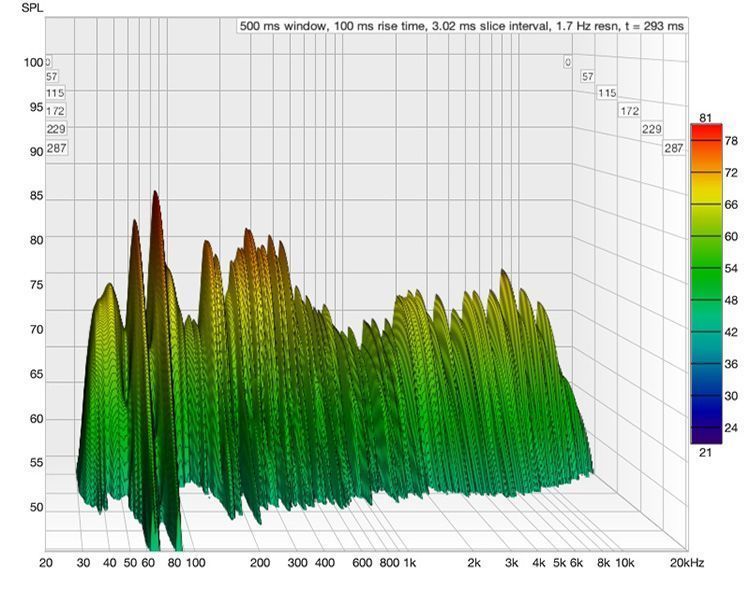
Task: Click the 5k frequency axis label
Action: pos(560,563)
